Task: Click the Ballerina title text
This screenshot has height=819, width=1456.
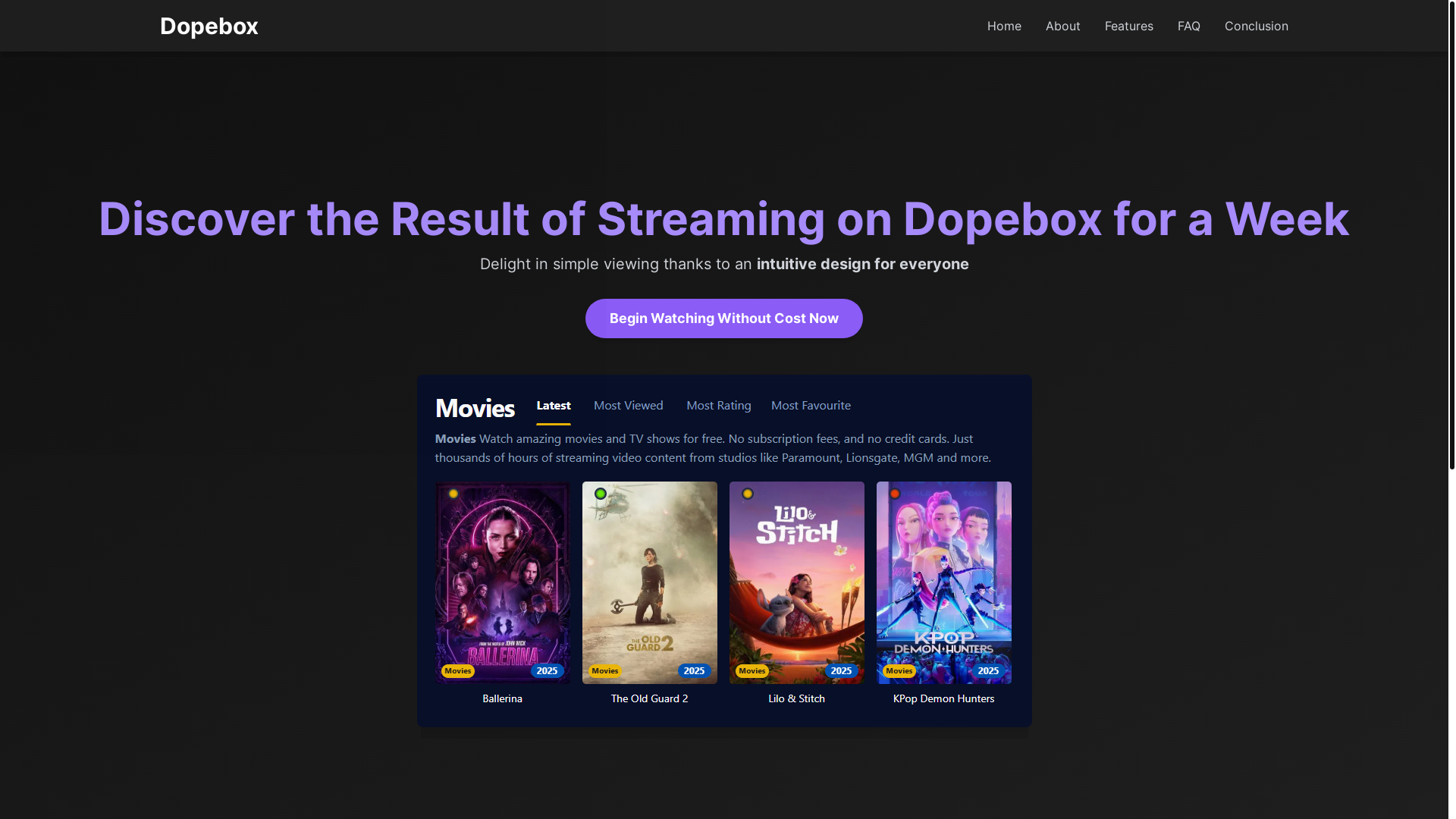Action: click(x=502, y=698)
